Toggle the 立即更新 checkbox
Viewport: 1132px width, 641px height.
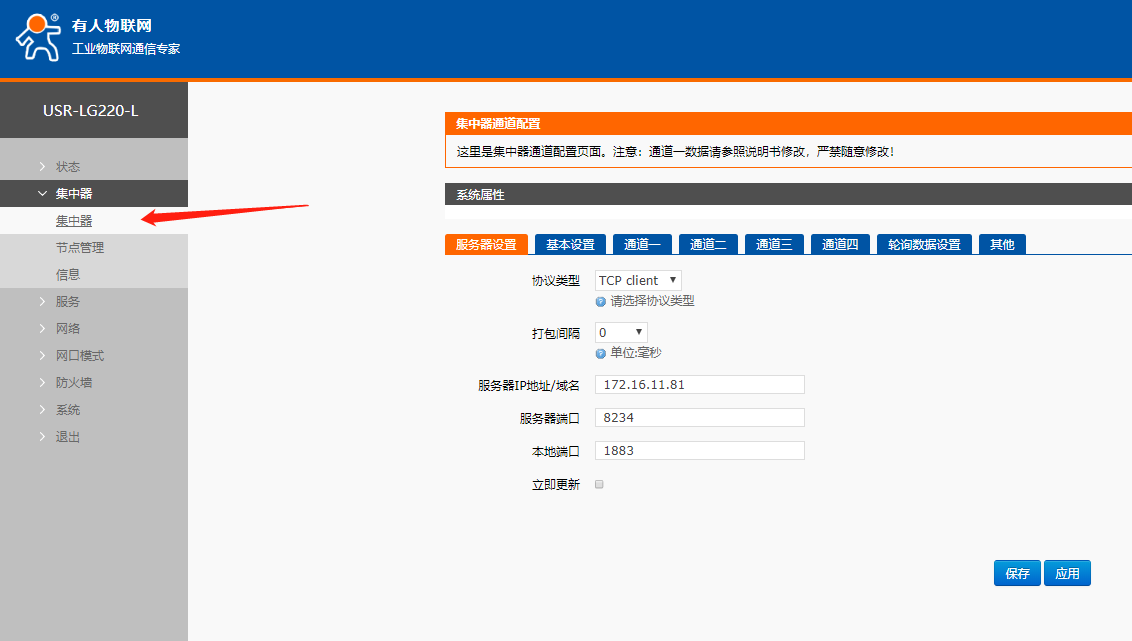[x=600, y=484]
